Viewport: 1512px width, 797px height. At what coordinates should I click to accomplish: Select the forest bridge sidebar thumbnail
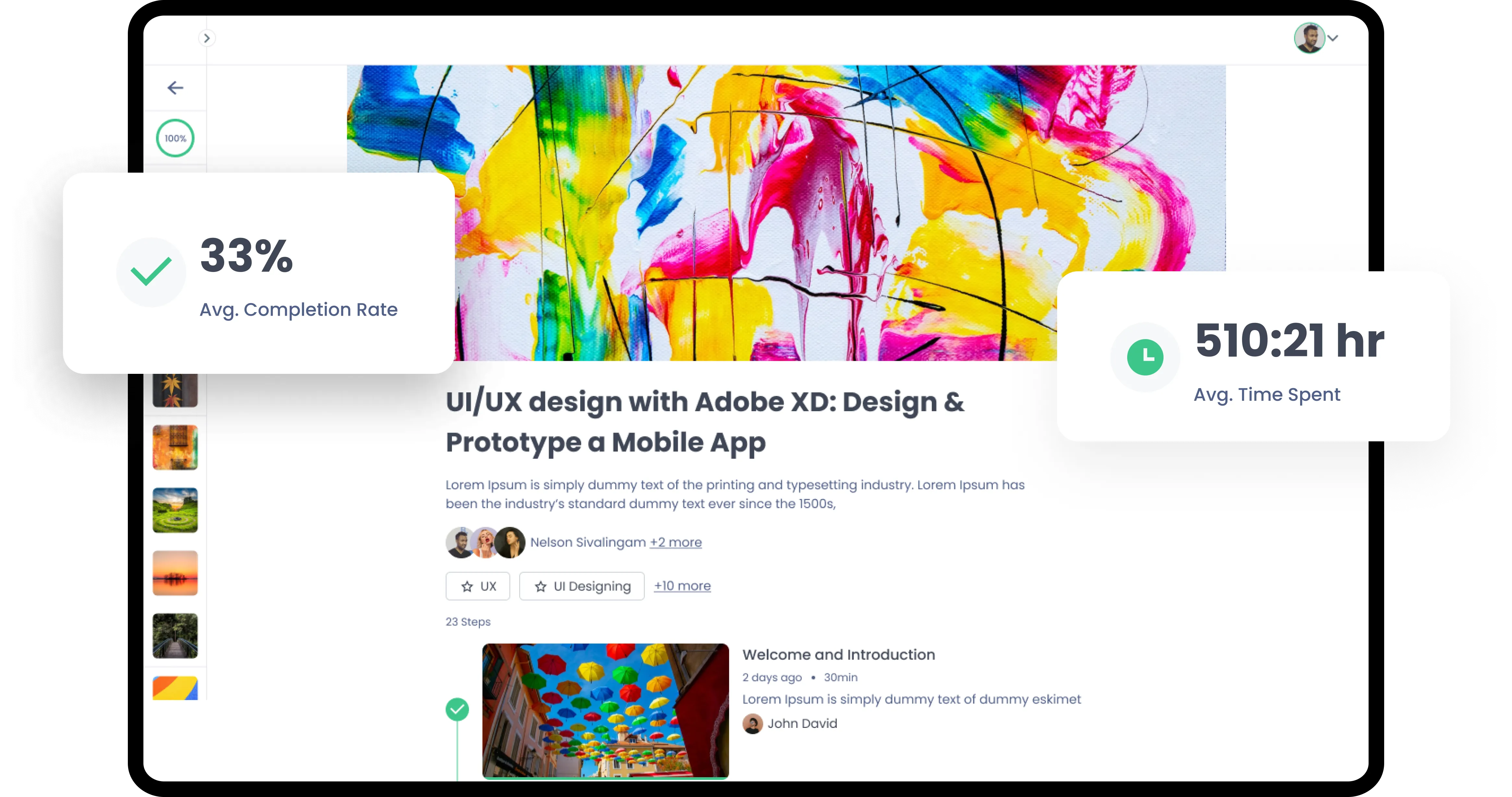pos(175,636)
